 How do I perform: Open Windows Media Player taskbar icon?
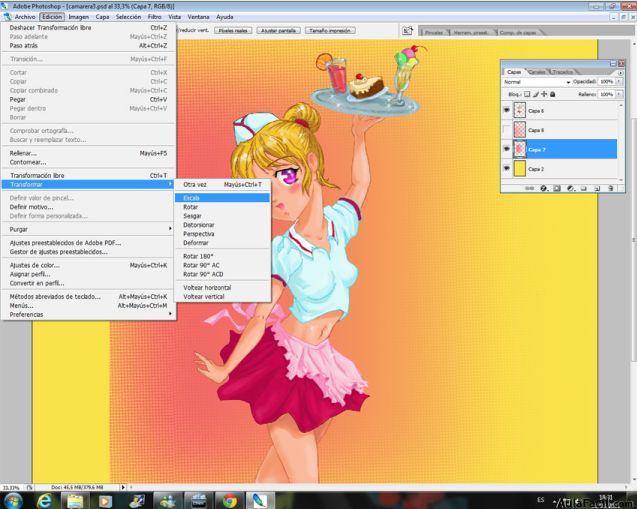[x=106, y=501]
